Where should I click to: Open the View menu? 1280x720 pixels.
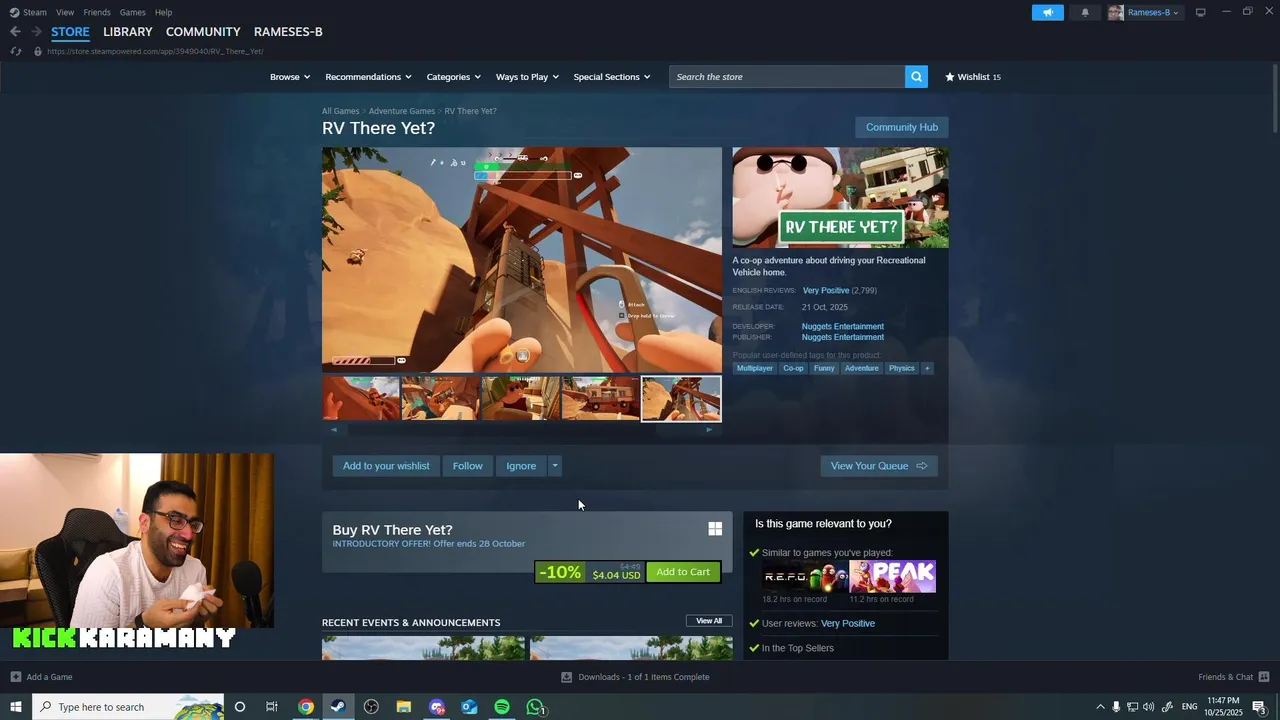point(65,12)
